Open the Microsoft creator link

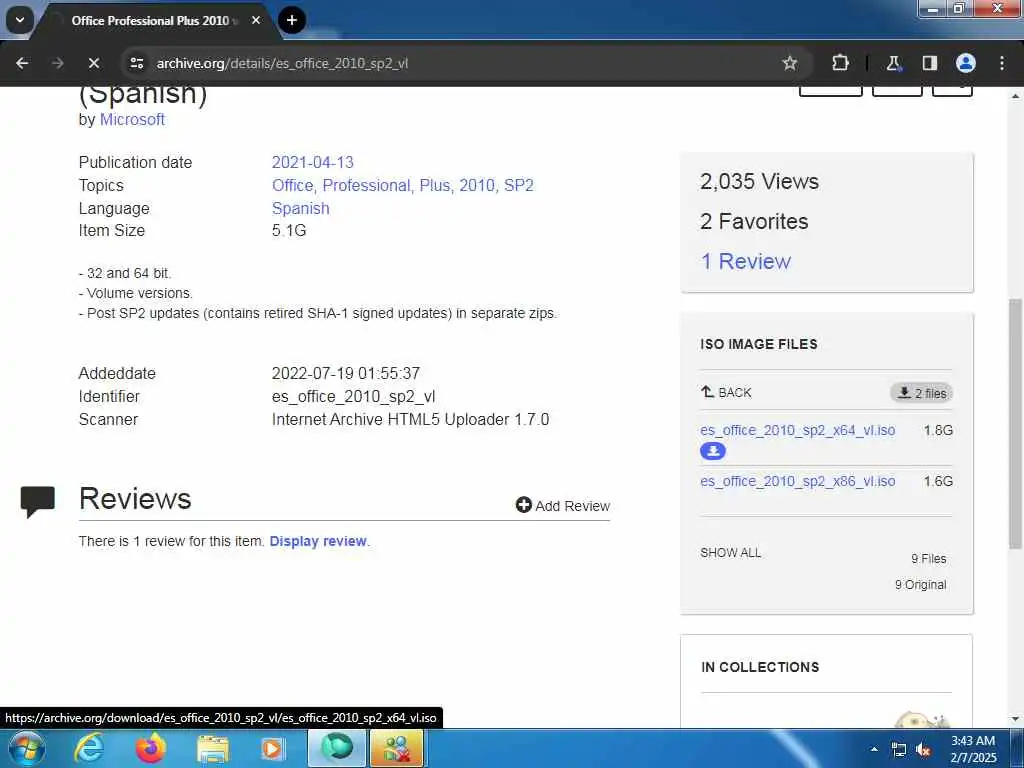click(132, 120)
